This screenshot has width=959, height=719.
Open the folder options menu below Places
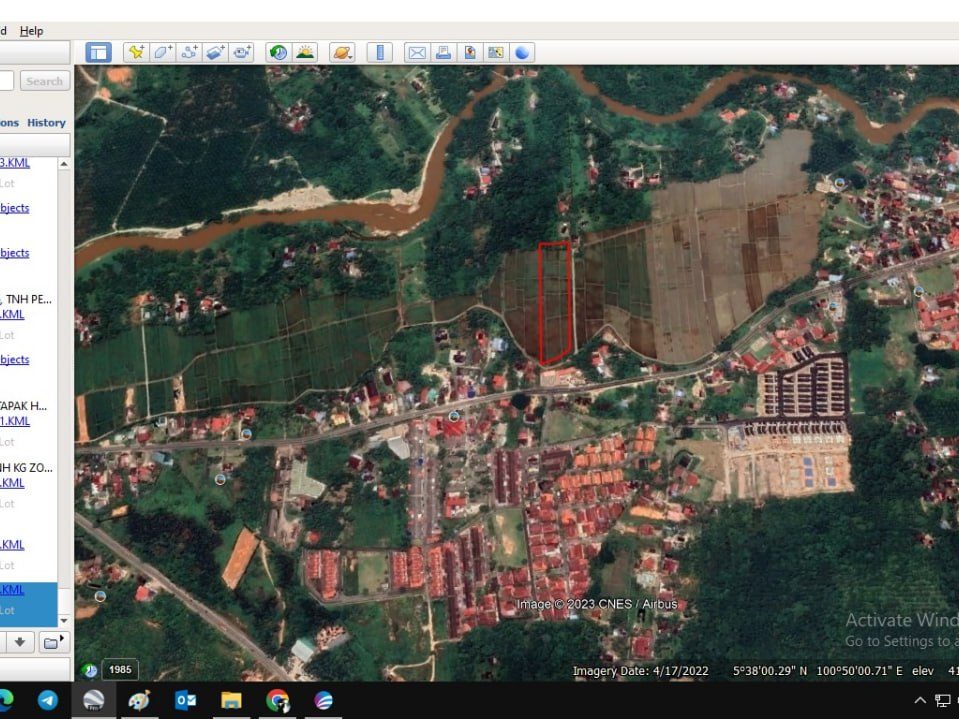[x=54, y=642]
